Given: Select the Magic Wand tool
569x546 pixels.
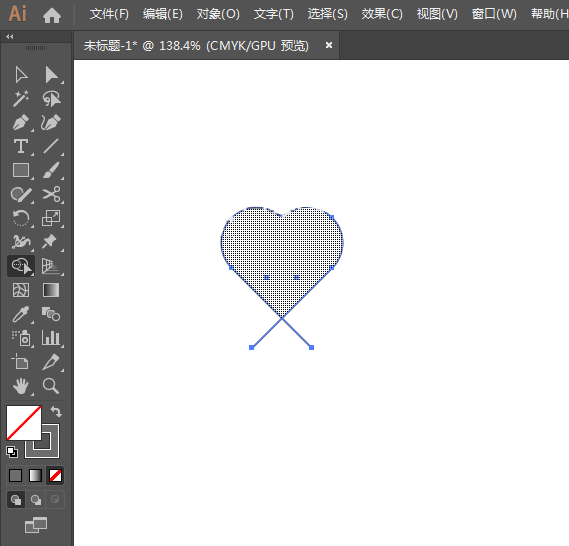Looking at the screenshot, I should point(21,99).
